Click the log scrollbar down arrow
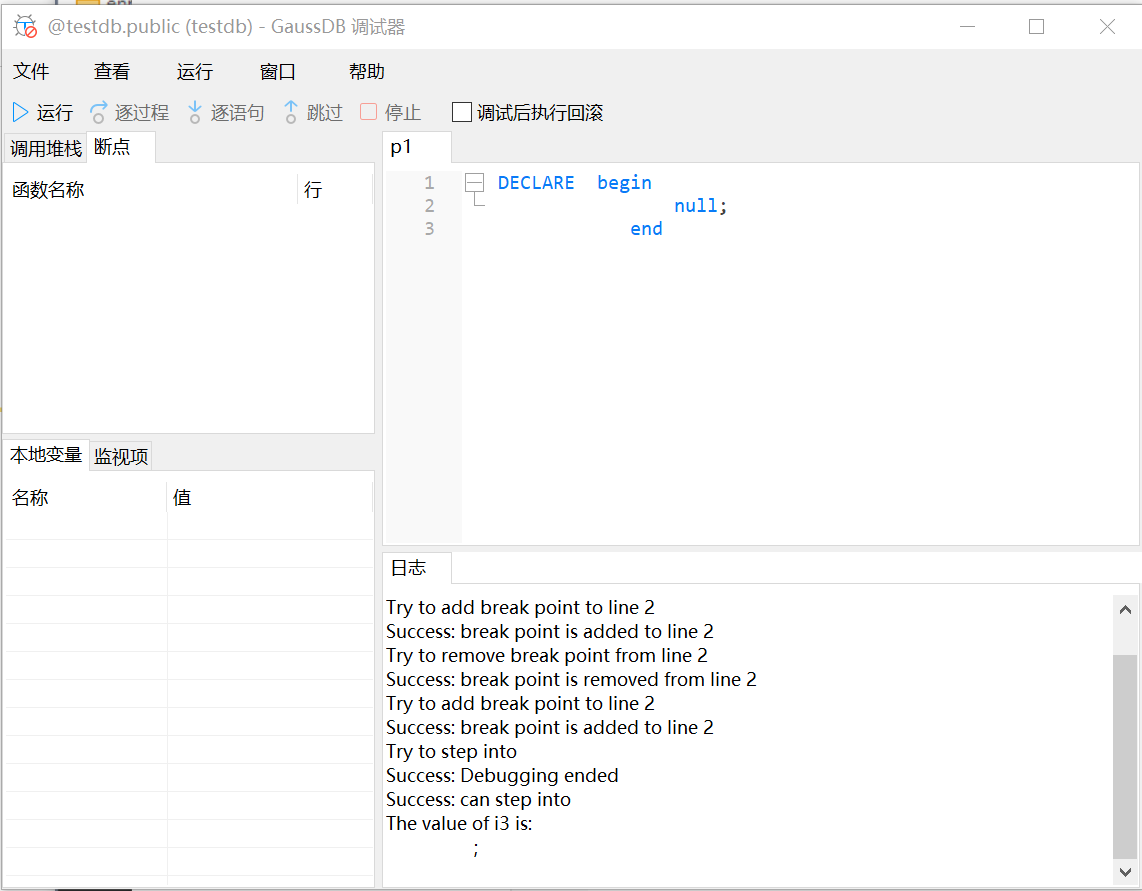Viewport: 1142px width, 891px height. pos(1125,872)
